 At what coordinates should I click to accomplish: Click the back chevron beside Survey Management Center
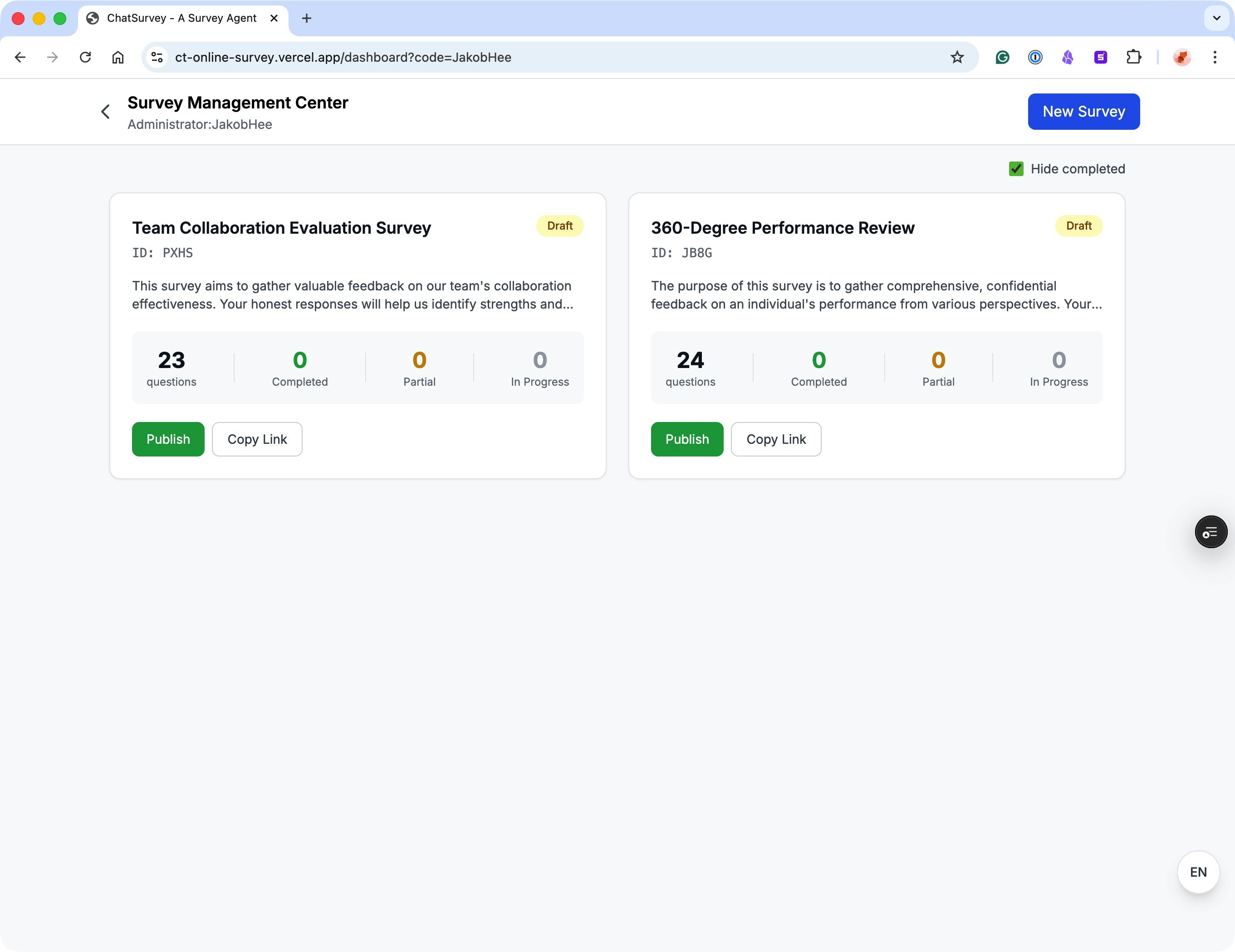point(105,112)
